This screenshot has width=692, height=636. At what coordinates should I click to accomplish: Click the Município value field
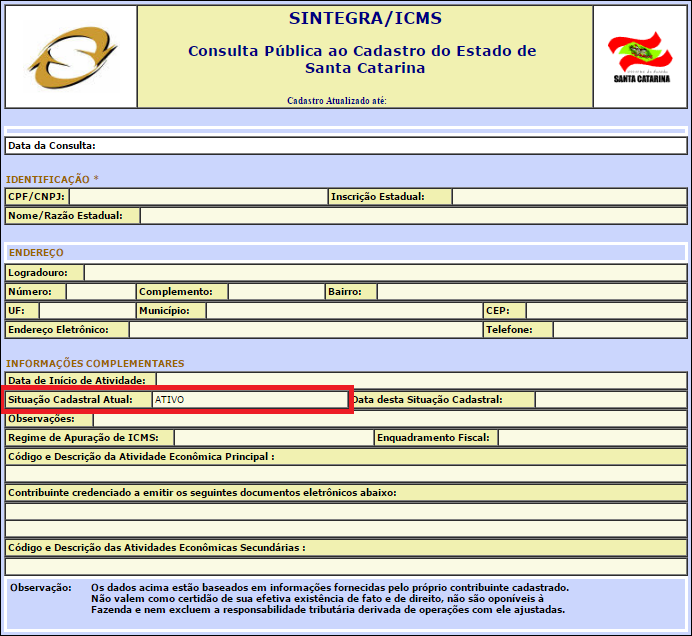click(x=343, y=311)
